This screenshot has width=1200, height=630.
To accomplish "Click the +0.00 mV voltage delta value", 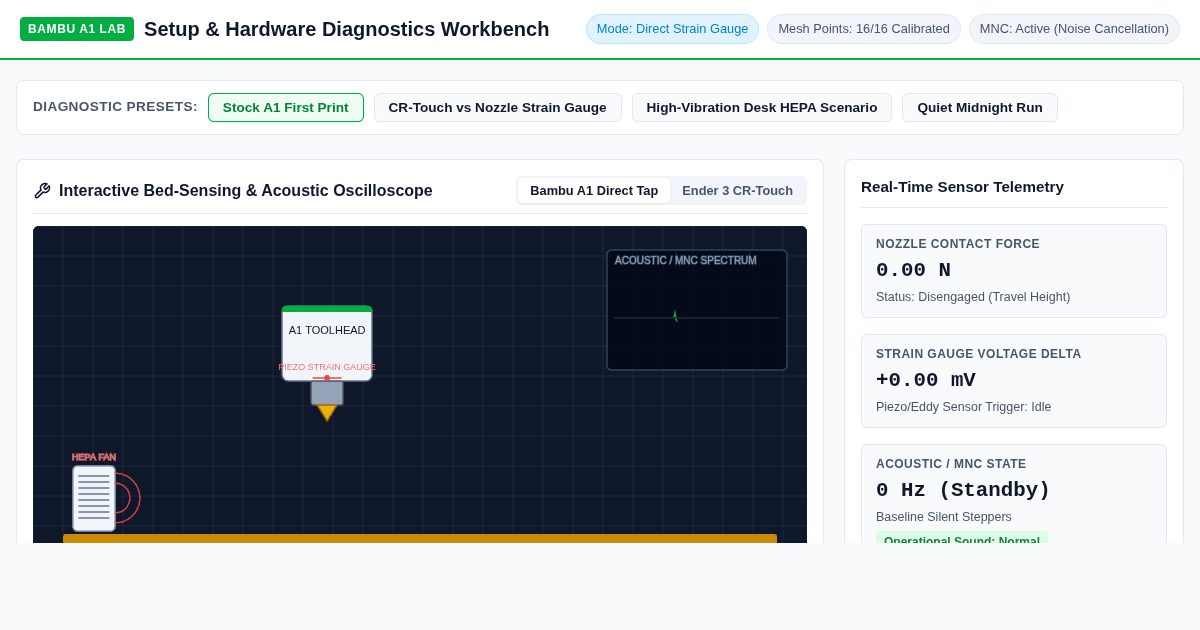I will (926, 380).
